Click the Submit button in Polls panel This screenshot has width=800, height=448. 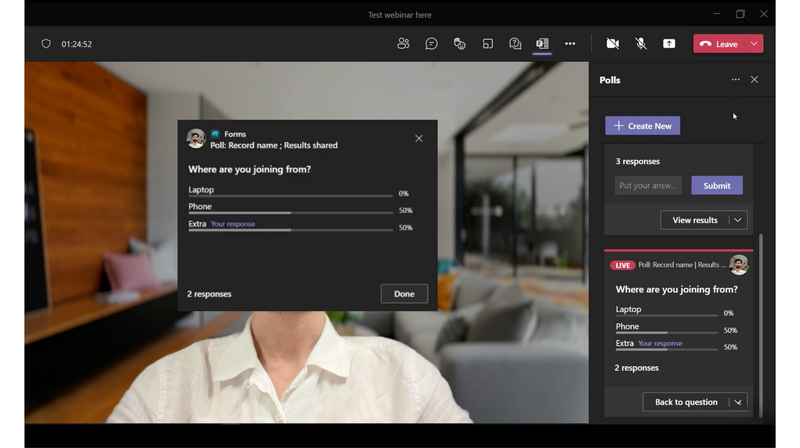(x=716, y=185)
